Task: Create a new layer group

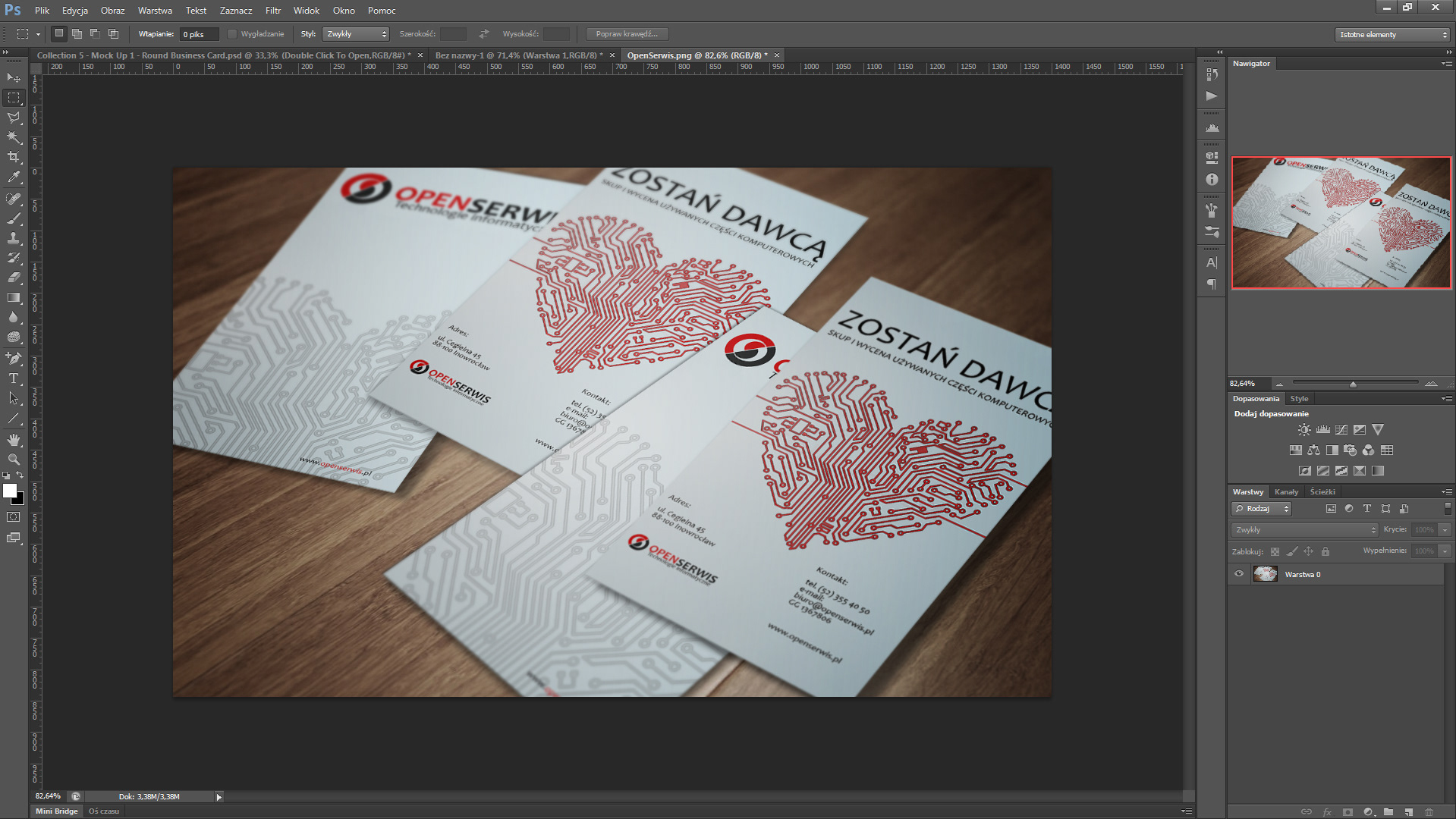Action: (1388, 811)
